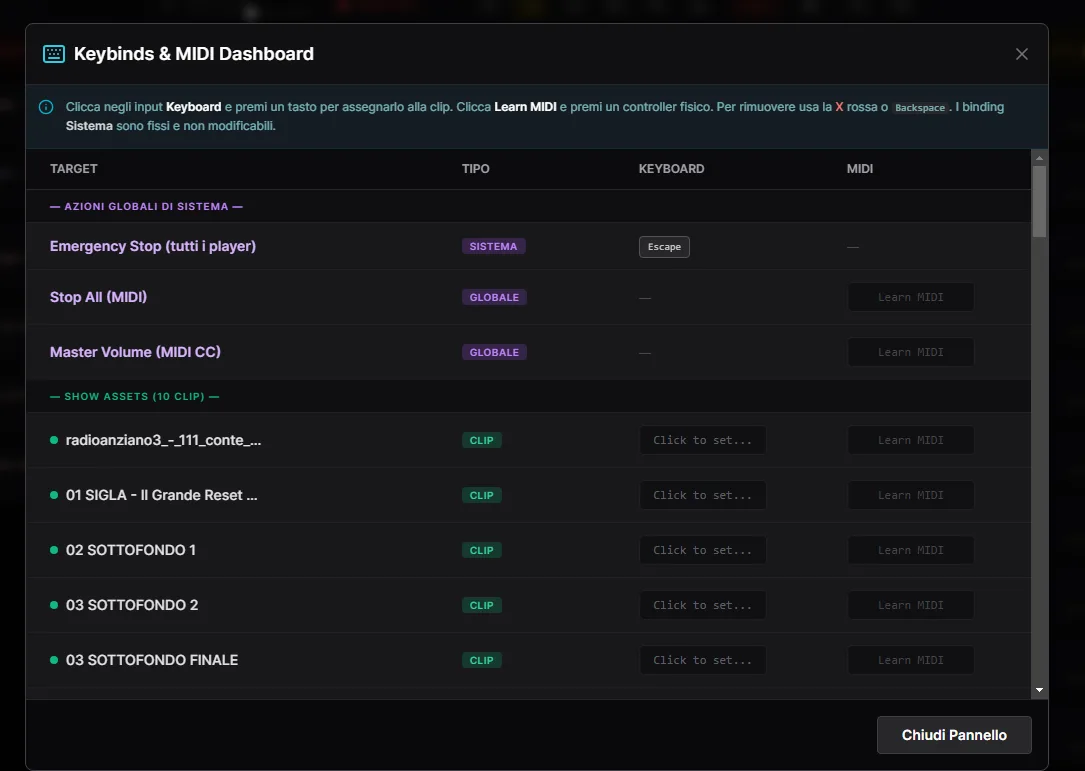Screen dimensions: 1085x771
Task: Click the 02 SOTTOFONDO 1 clip name
Action: coord(131,550)
